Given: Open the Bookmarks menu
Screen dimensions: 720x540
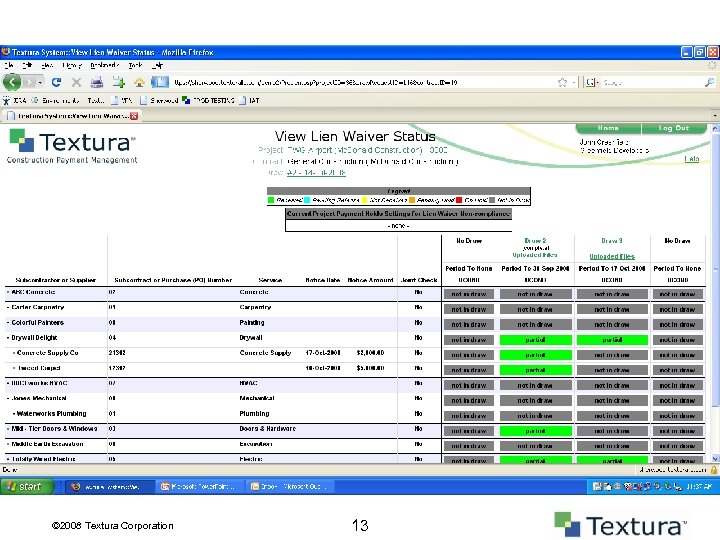Looking at the screenshot, I should pyautogui.click(x=105, y=66).
